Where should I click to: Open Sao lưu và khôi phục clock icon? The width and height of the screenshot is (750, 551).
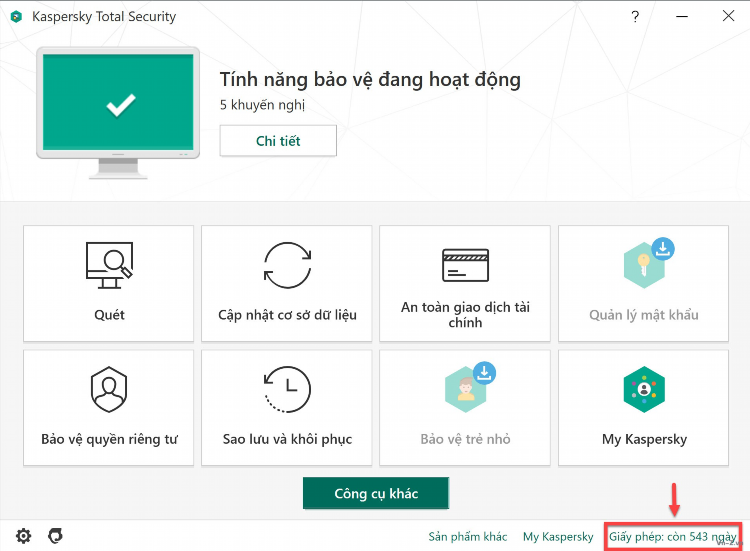(287, 389)
